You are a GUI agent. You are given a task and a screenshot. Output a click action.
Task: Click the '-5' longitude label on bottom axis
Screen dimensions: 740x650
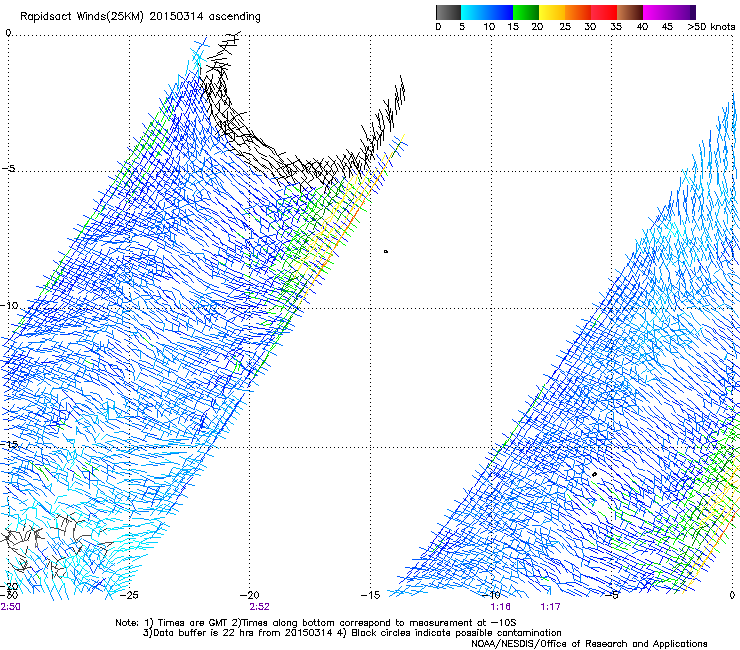612,595
